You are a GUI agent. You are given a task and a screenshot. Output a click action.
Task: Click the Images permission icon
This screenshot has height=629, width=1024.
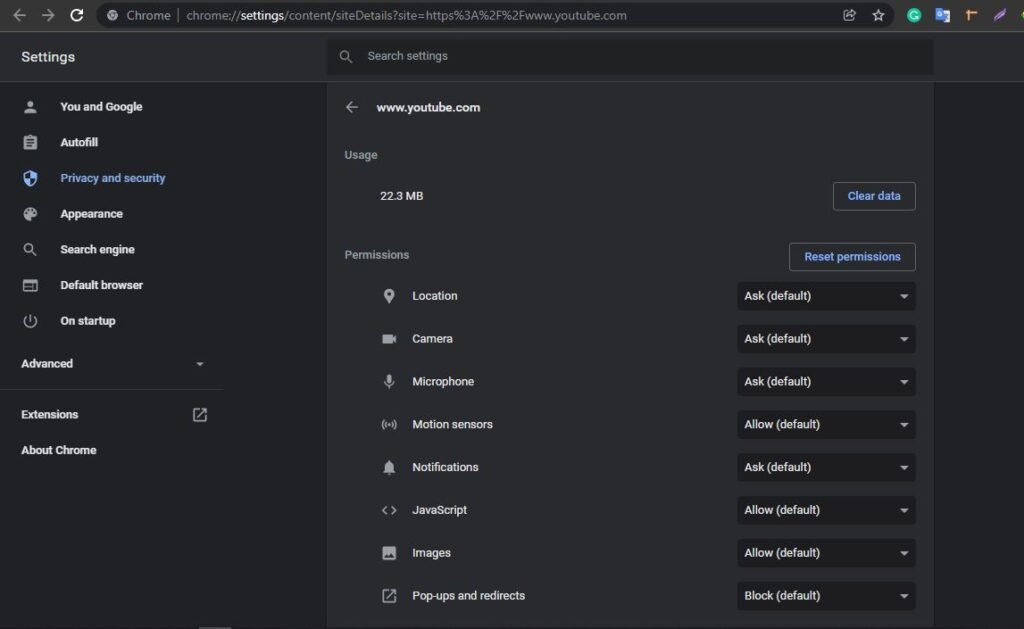click(x=389, y=553)
